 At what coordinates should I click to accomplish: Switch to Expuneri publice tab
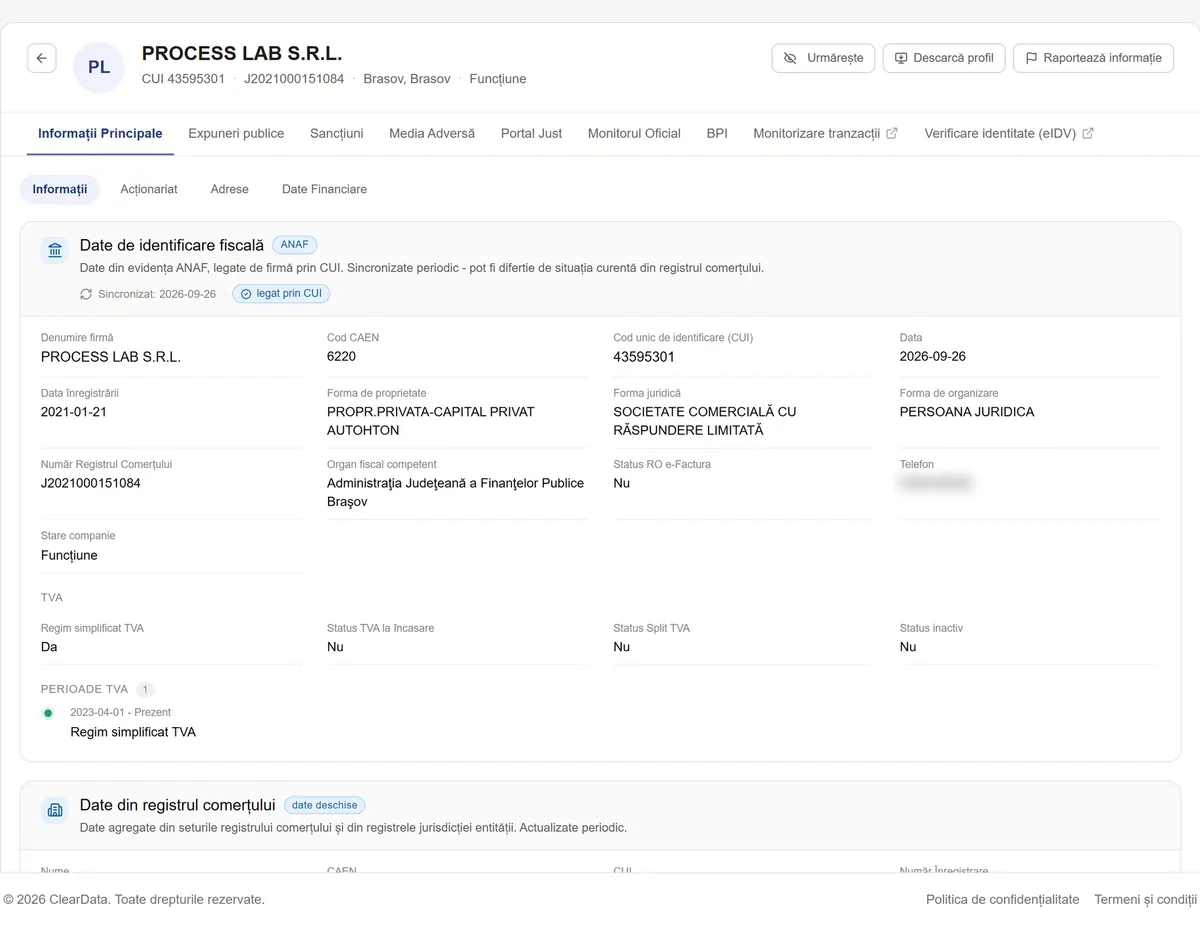click(236, 133)
